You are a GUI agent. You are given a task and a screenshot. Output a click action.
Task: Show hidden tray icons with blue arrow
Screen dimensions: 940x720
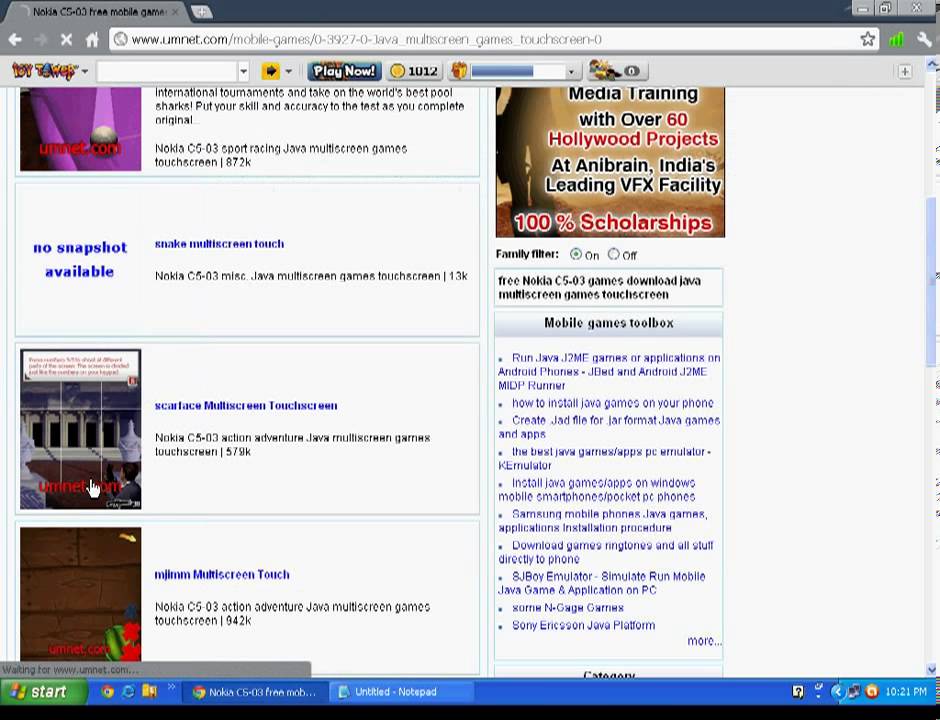point(837,692)
